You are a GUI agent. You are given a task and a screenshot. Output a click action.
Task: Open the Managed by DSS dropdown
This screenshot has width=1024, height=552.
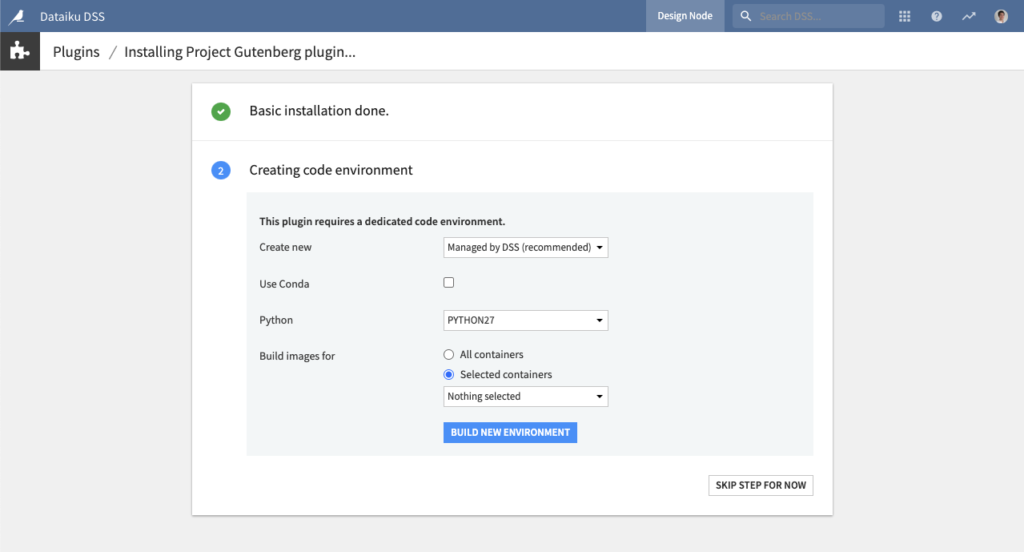click(526, 248)
